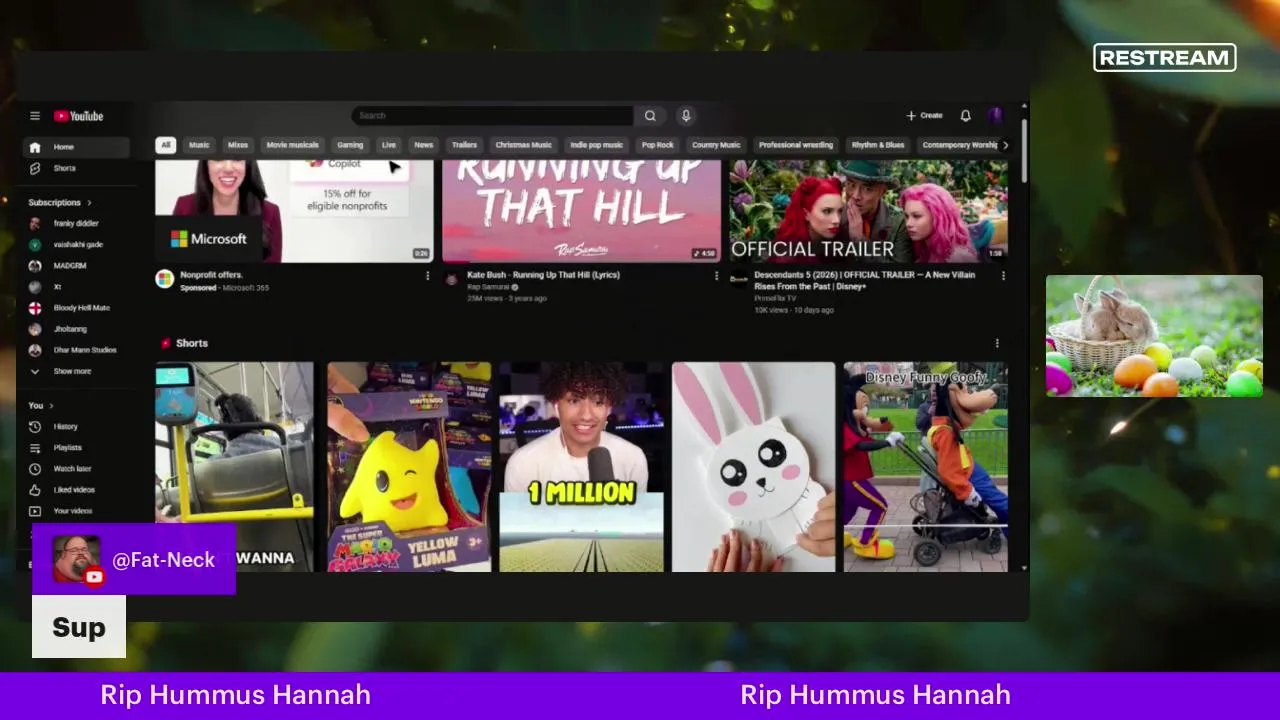Image resolution: width=1280 pixels, height=720 pixels.
Task: Open options menu for Kate Bush video
Action: tap(716, 276)
